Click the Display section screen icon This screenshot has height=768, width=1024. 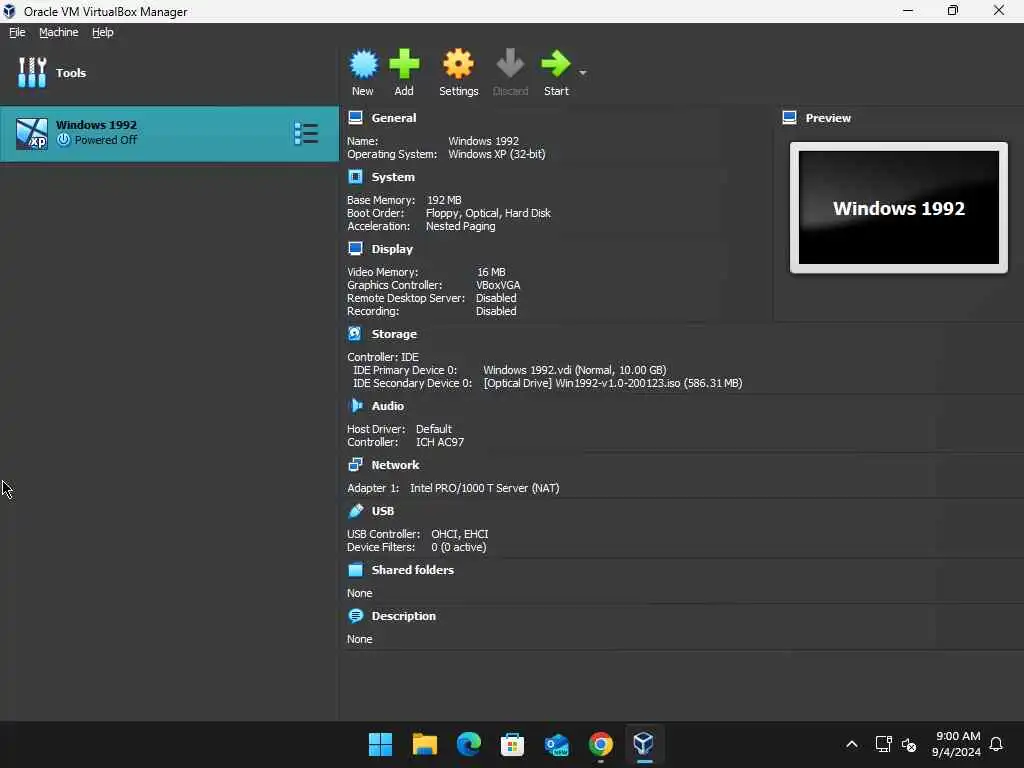pos(355,249)
